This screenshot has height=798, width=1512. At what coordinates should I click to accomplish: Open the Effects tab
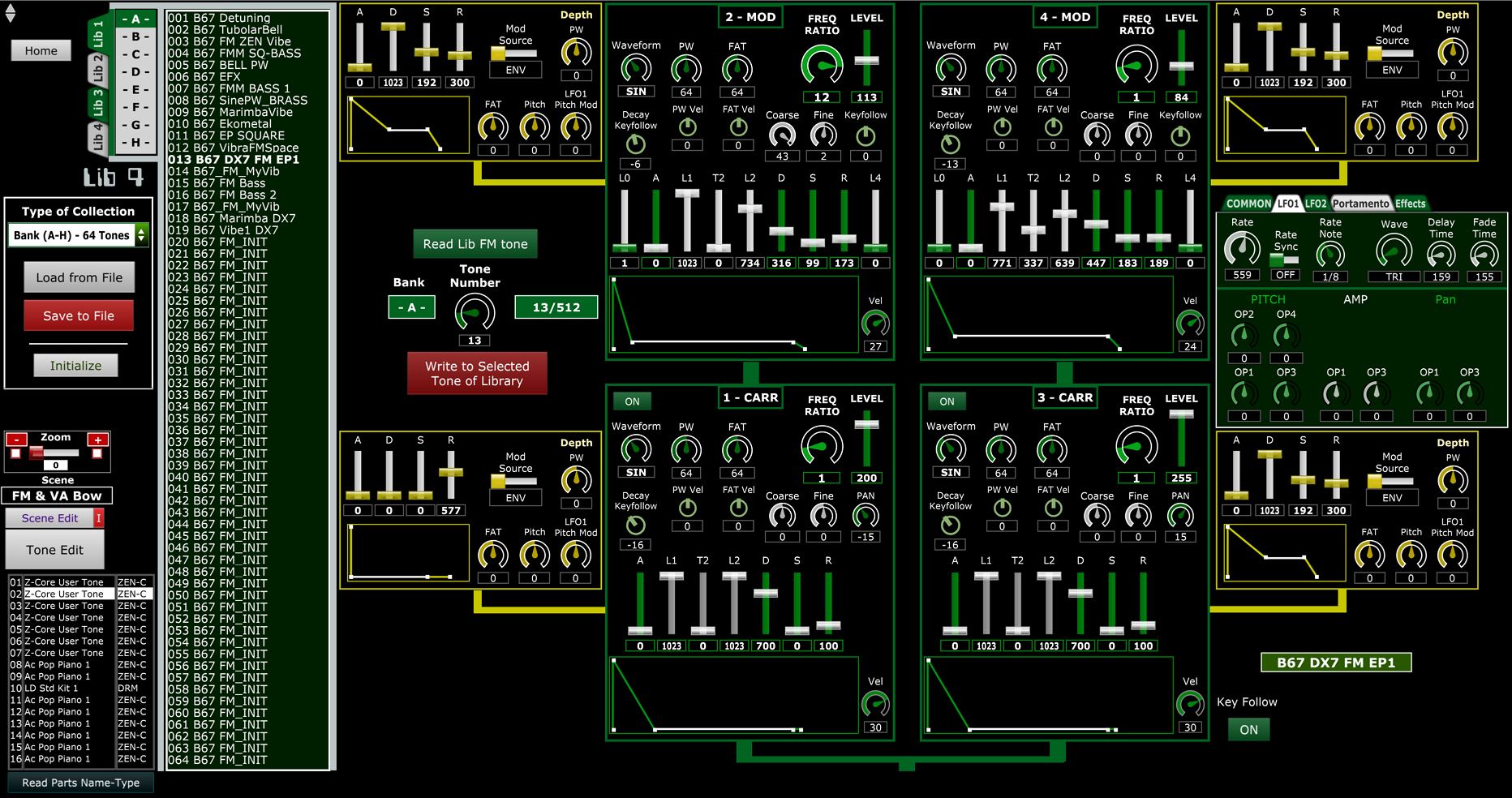tap(1411, 204)
